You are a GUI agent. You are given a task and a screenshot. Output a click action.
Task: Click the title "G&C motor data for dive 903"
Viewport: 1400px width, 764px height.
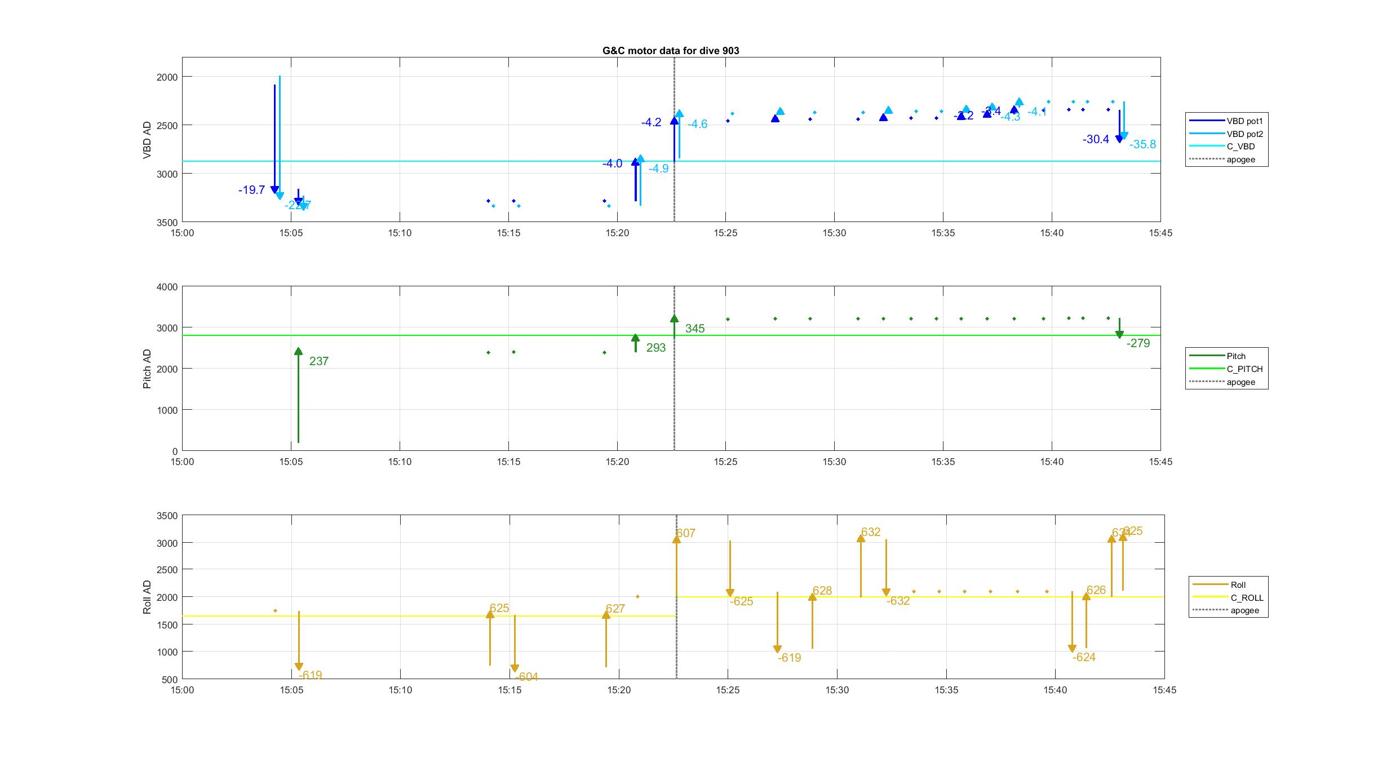[671, 50]
